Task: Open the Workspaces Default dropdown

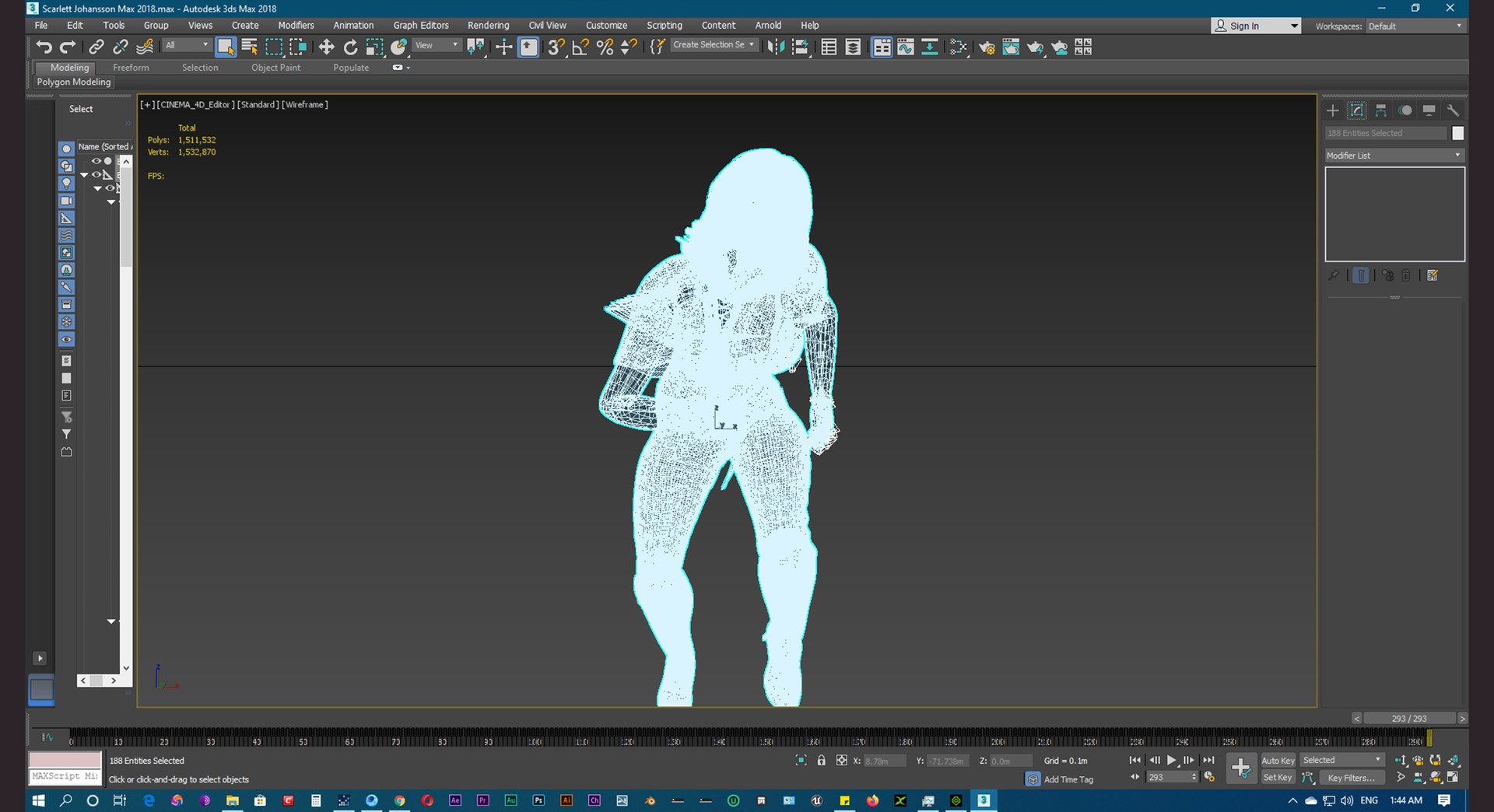Action: (x=1415, y=26)
